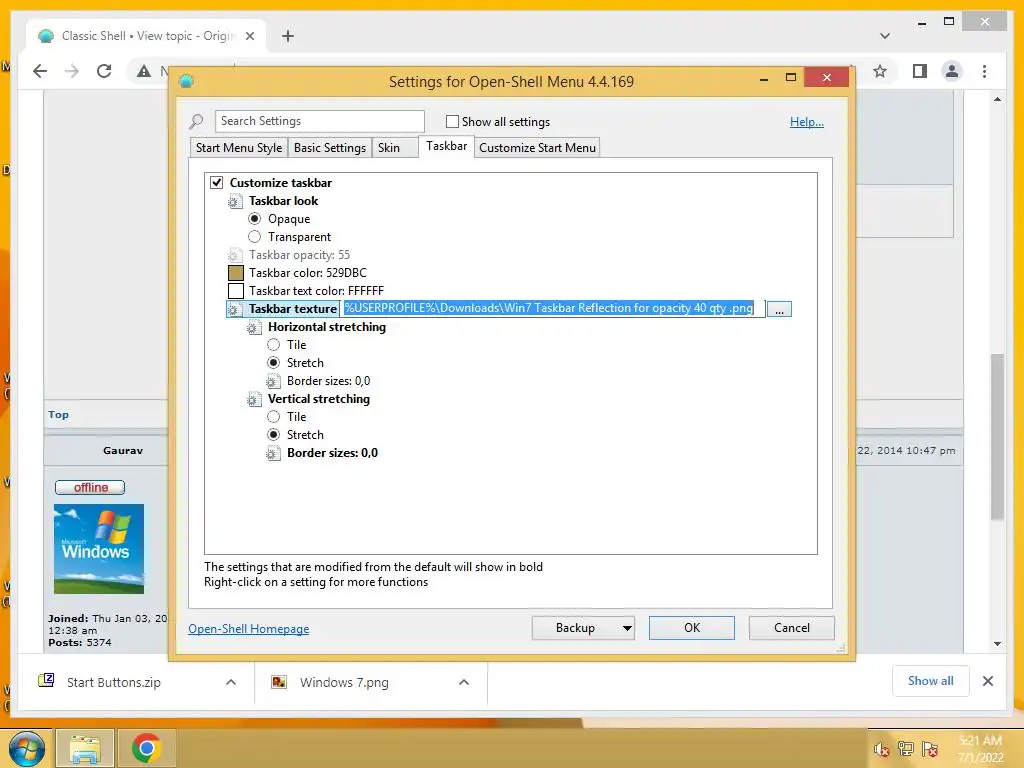Select the Transparent taskbar look
1024x768 pixels.
(x=255, y=237)
